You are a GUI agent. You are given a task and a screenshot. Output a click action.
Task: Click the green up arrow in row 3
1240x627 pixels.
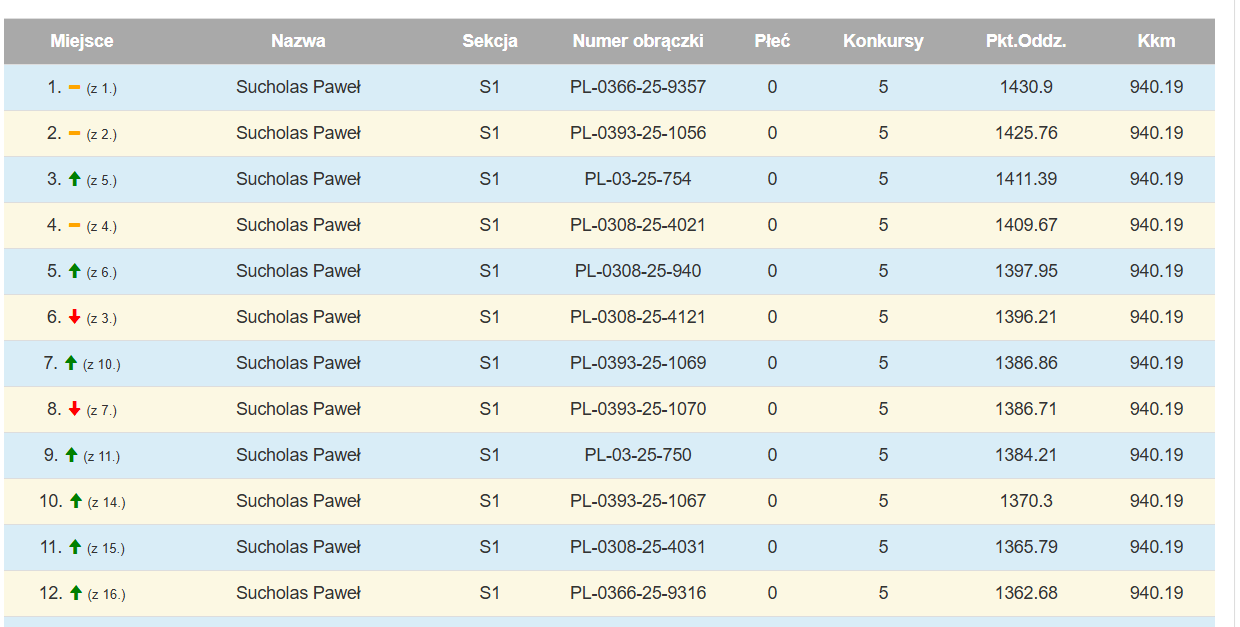74,179
